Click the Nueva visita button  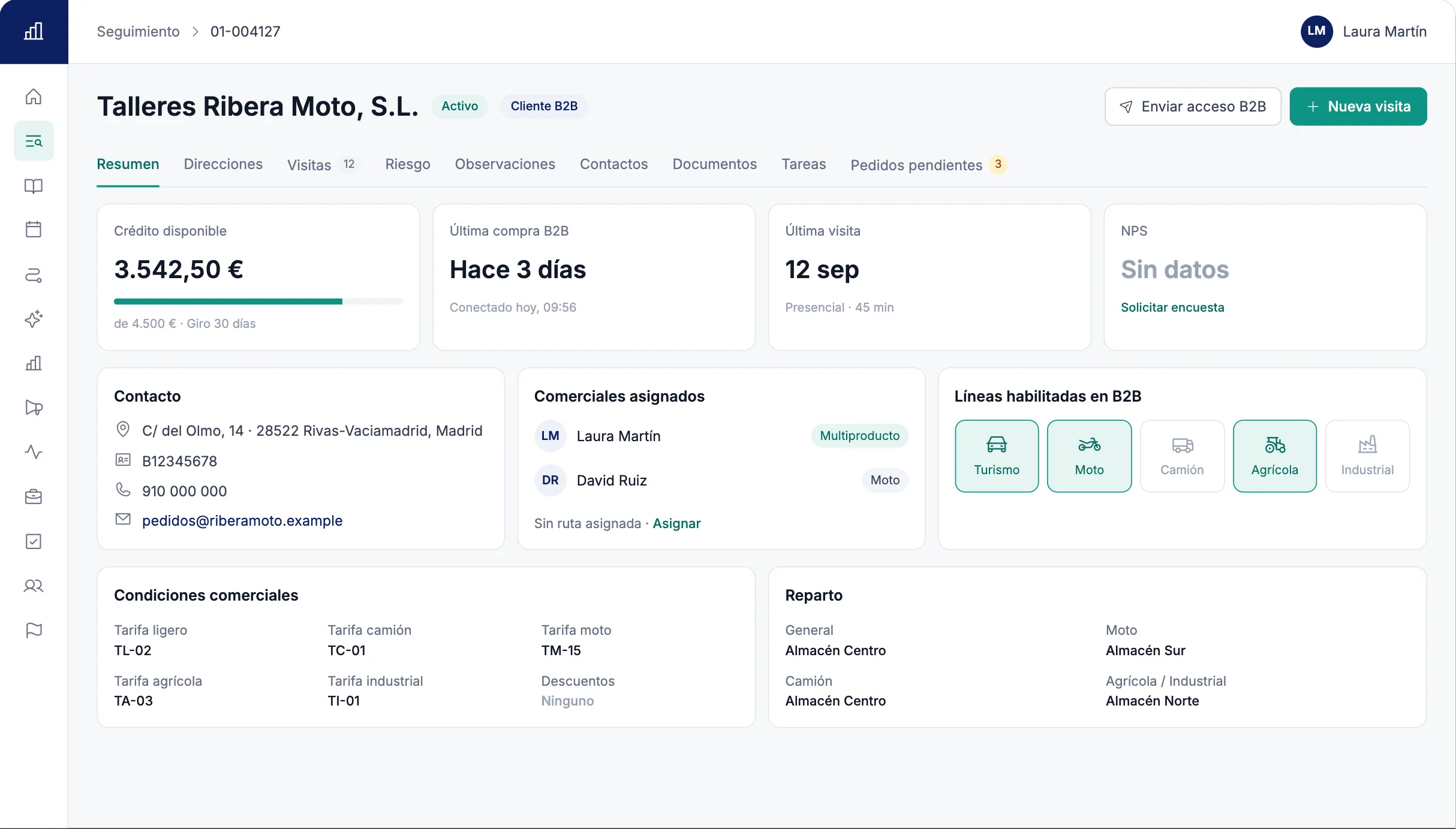click(1358, 107)
